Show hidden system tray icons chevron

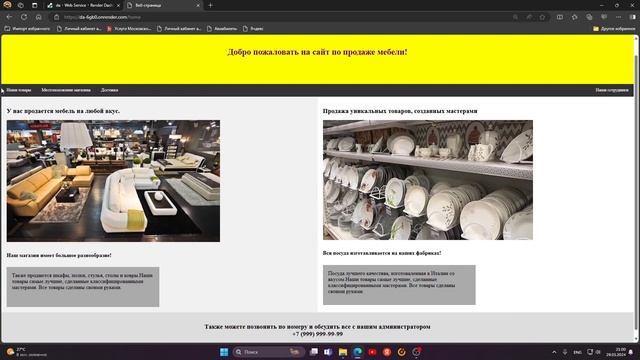[554, 352]
